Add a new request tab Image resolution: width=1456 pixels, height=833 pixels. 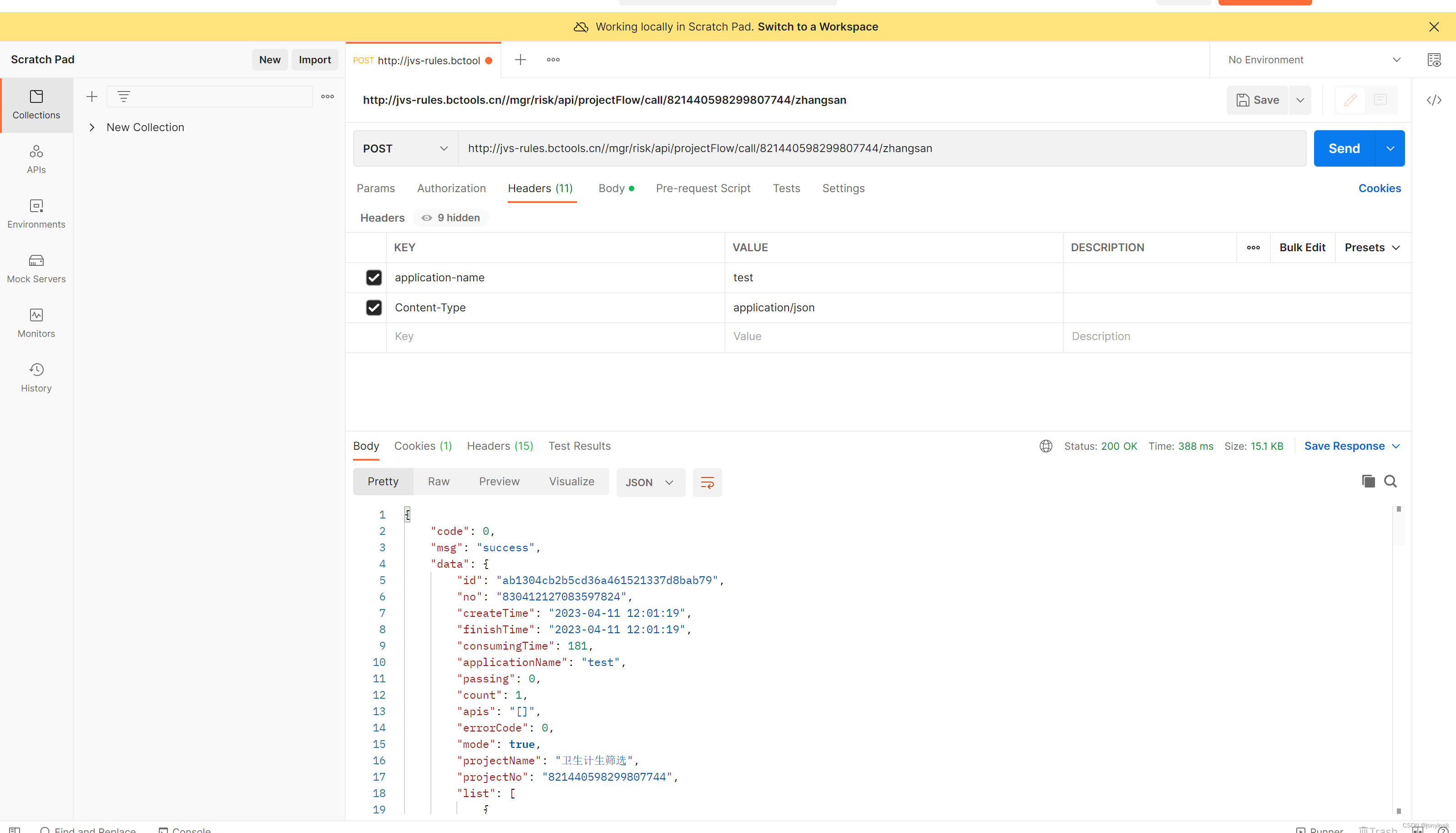520,60
